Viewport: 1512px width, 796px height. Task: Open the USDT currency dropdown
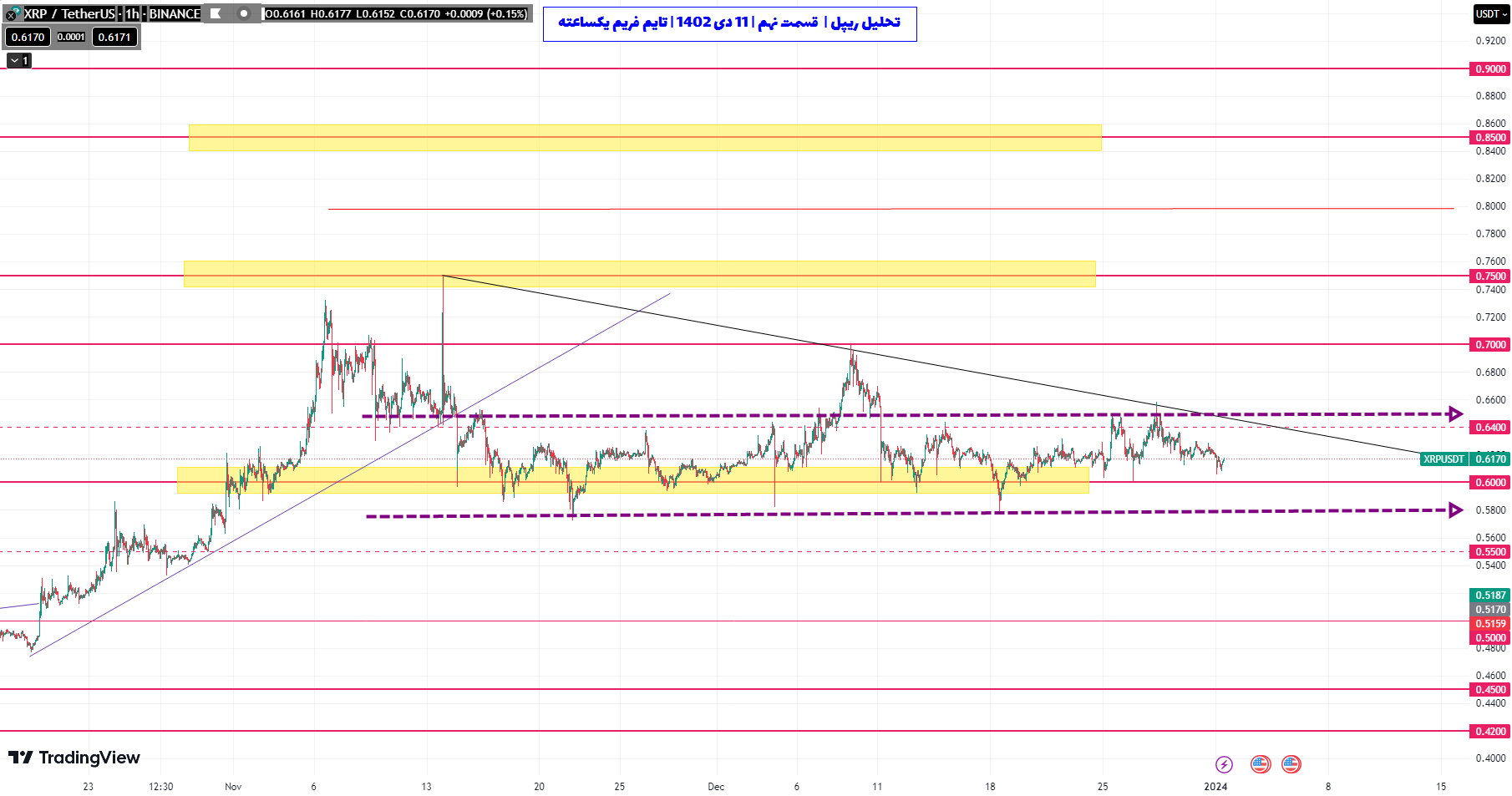[x=1491, y=13]
